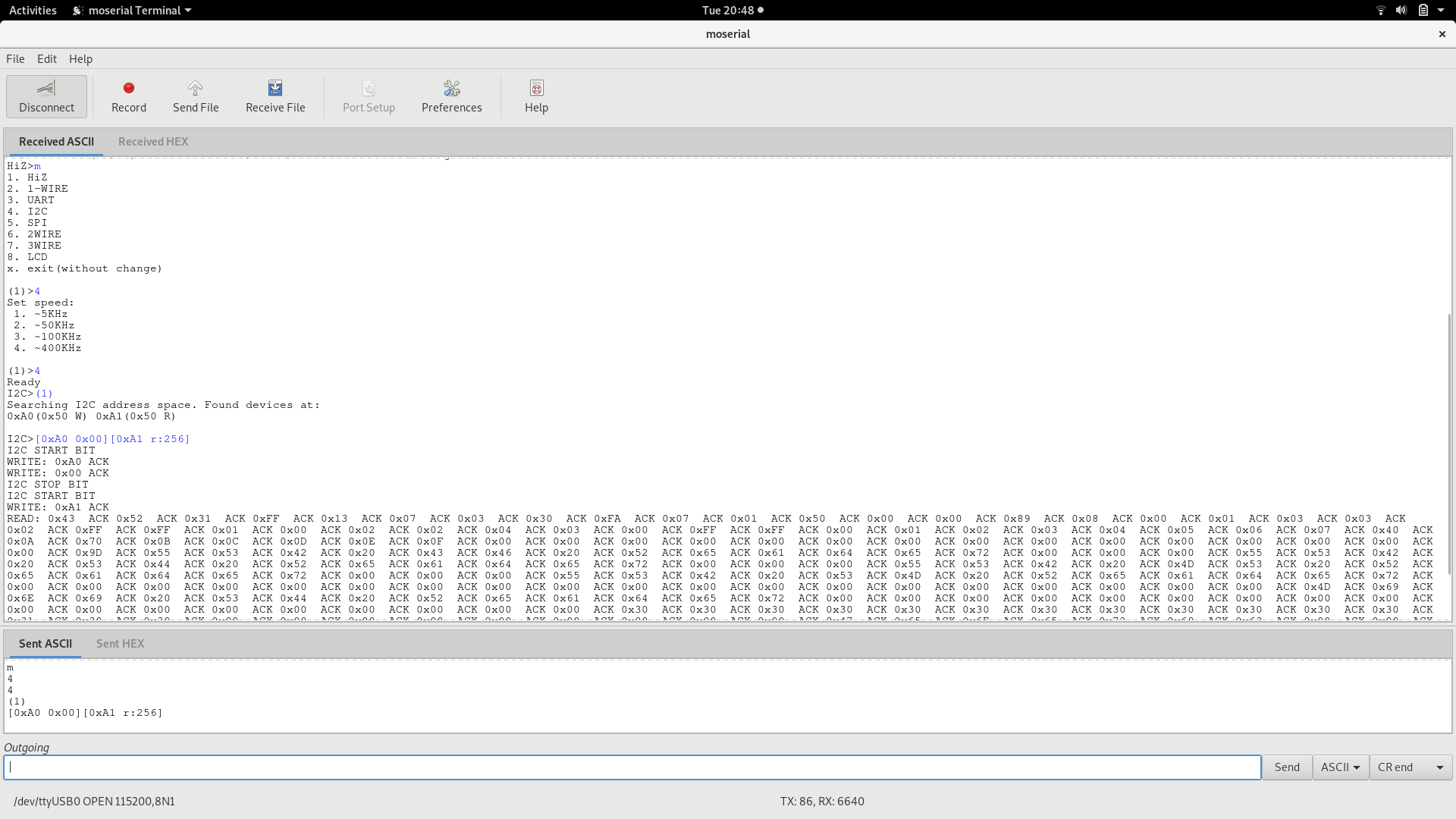Expand the ASCII format dropdown
The height and width of the screenshot is (819, 1456).
(1340, 767)
